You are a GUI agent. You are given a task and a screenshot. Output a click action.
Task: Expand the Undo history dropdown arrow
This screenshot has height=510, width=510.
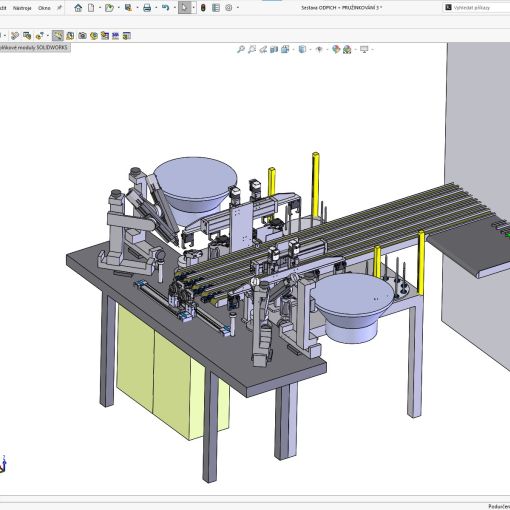(175, 8)
